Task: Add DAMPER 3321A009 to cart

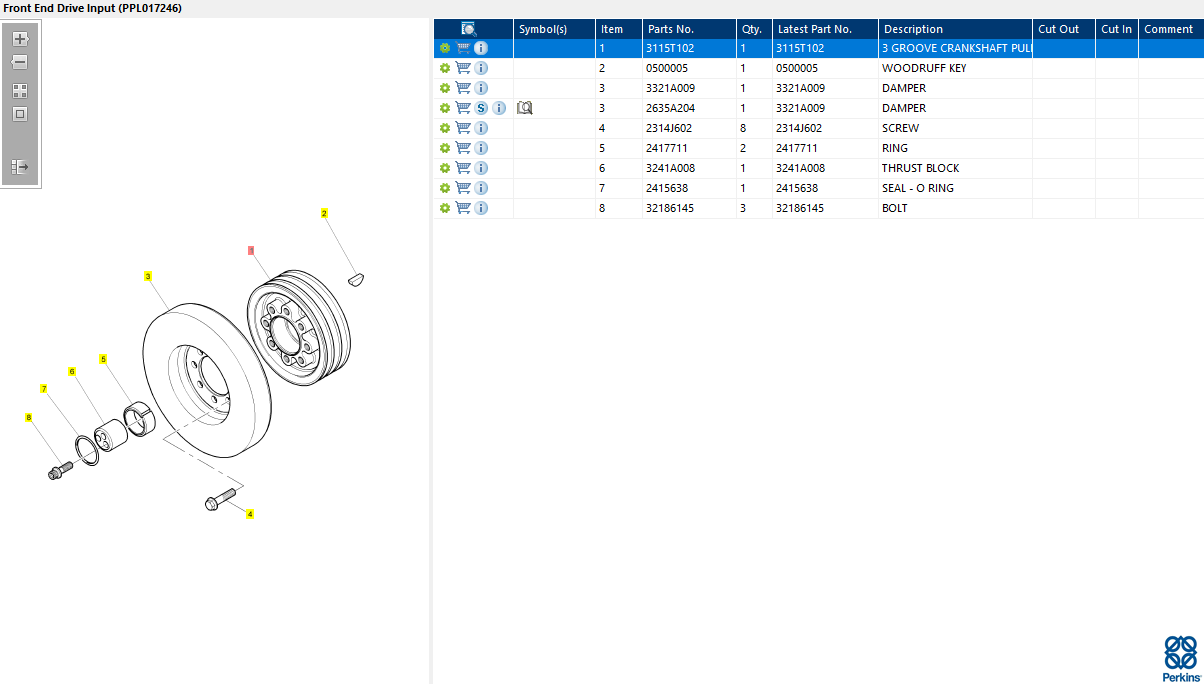Action: tap(463, 88)
